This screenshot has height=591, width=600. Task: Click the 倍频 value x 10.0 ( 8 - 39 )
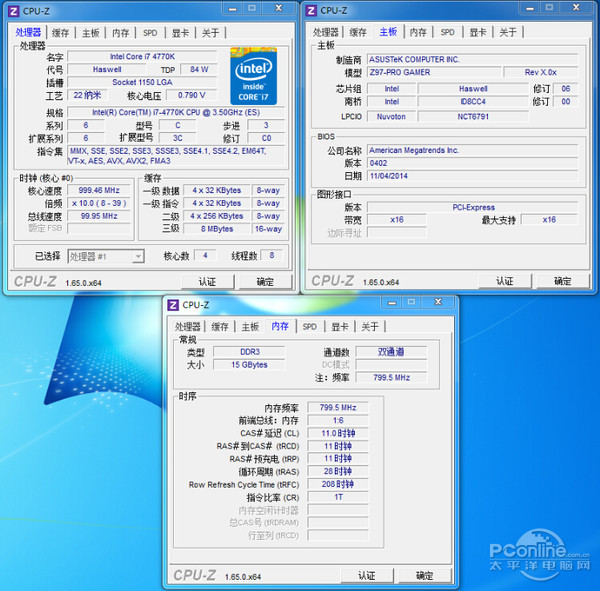coord(99,203)
